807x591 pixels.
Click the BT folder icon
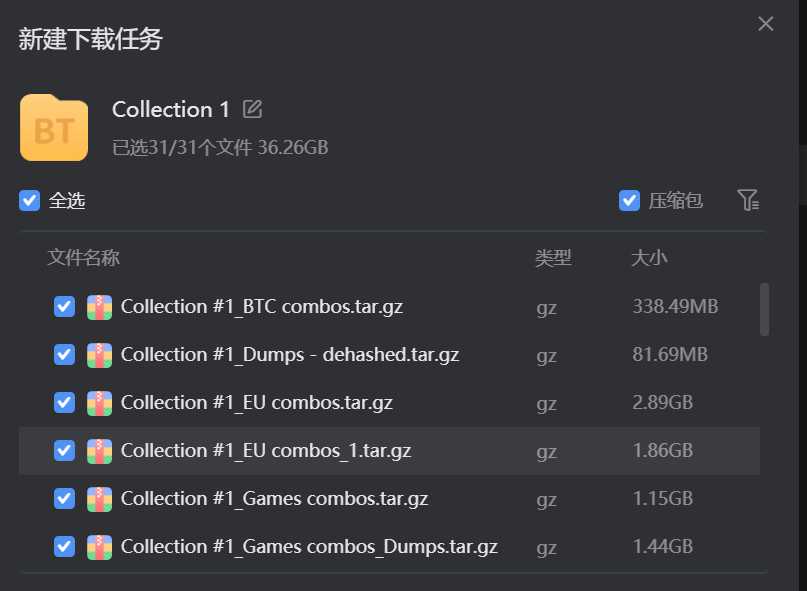(54, 128)
